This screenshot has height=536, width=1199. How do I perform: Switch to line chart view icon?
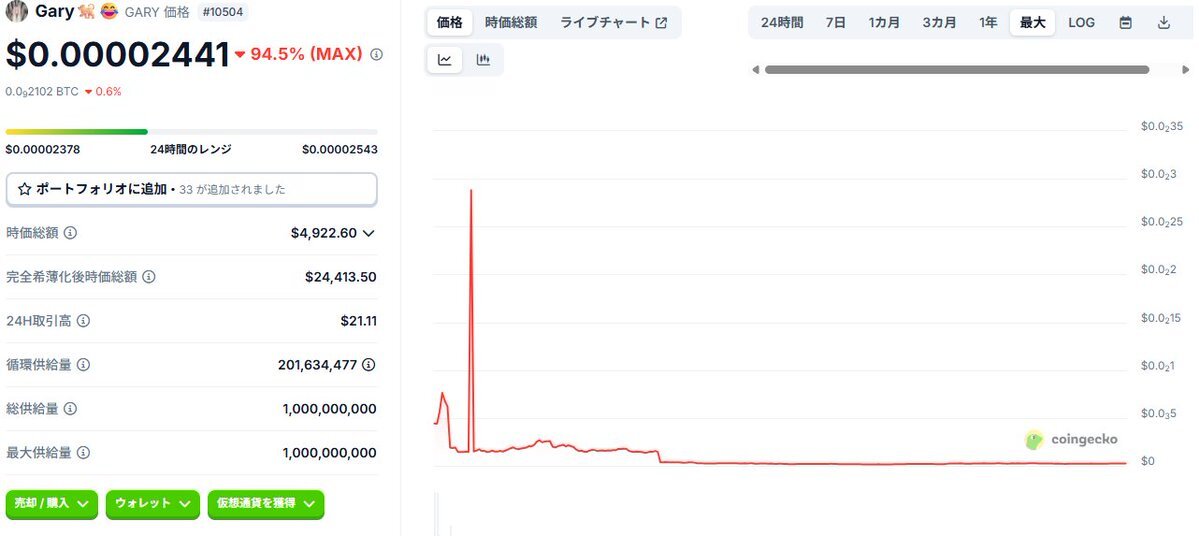445,60
